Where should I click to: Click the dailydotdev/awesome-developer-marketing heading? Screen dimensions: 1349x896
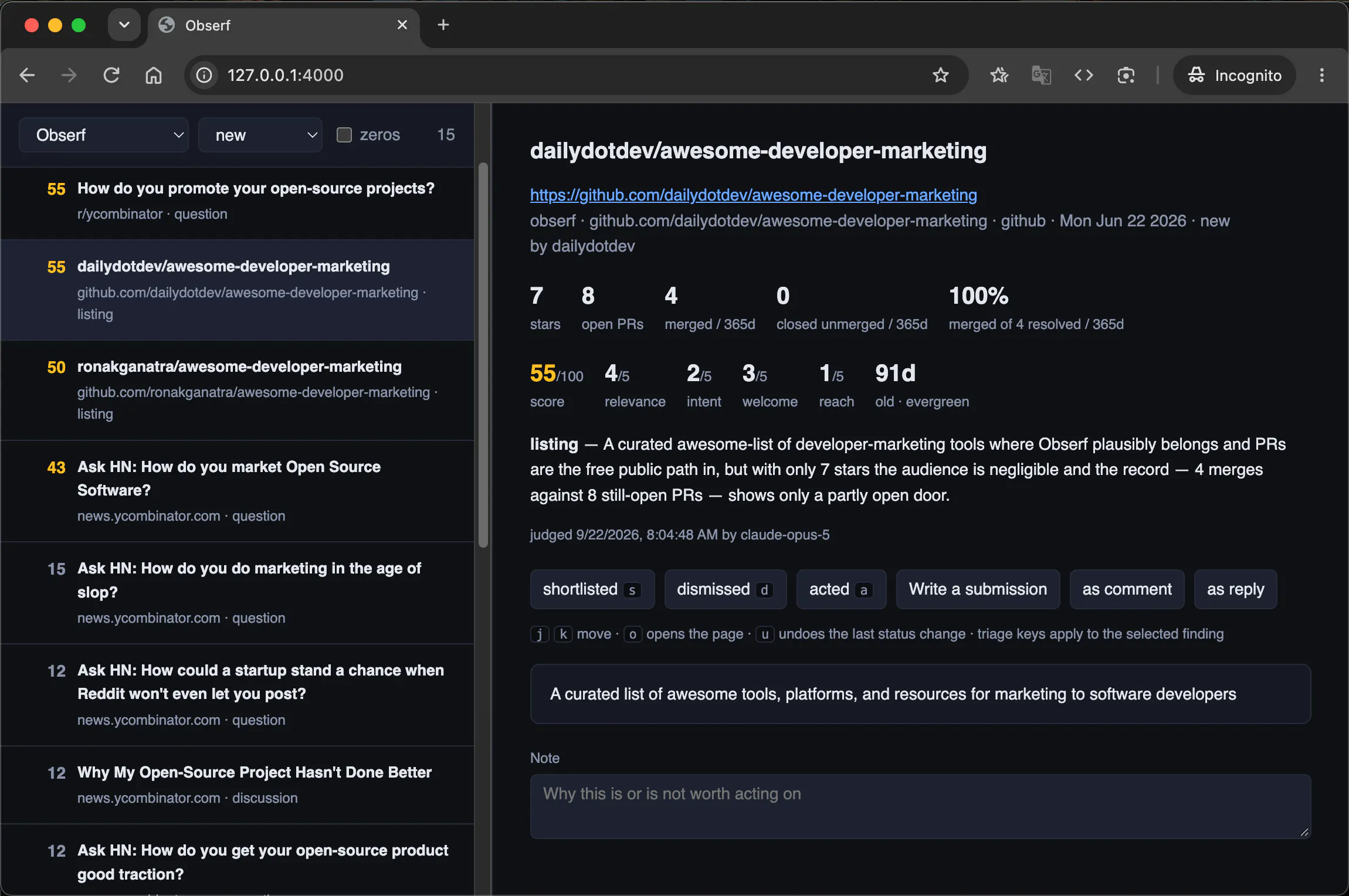pyautogui.click(x=758, y=151)
